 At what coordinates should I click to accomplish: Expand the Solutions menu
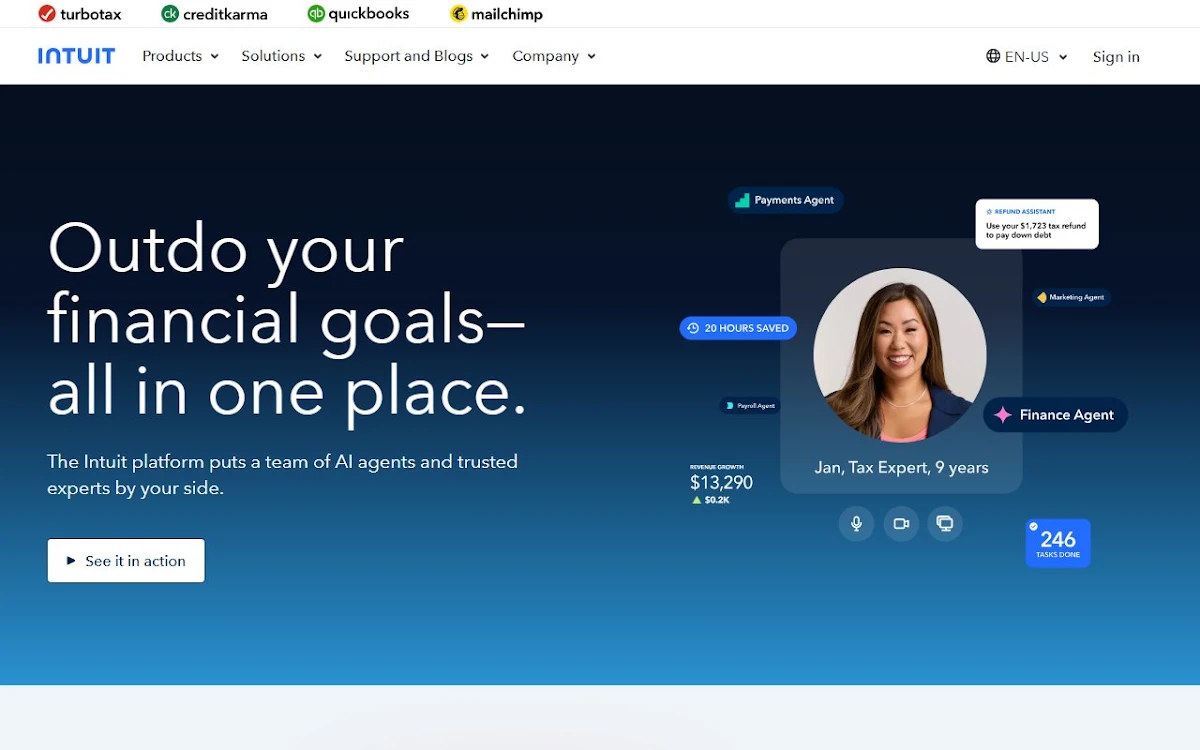click(281, 56)
